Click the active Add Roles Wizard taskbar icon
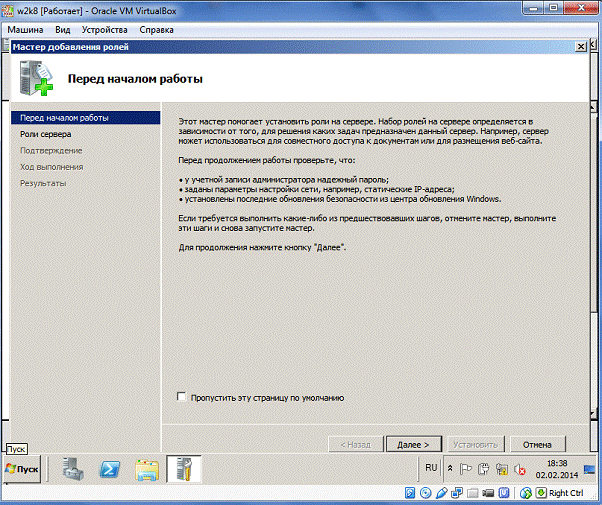Viewport: 602px width, 505px height. (x=184, y=469)
